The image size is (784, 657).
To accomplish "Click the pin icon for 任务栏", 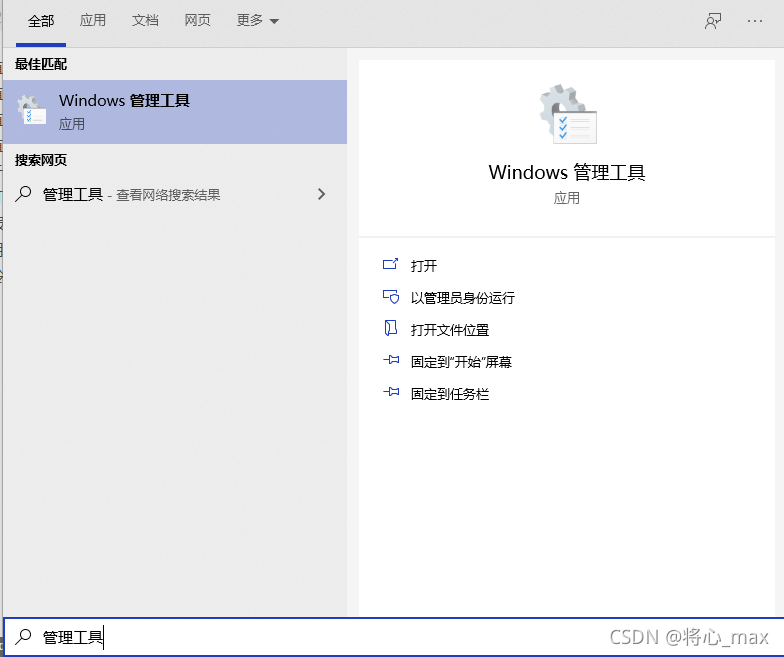I will [x=391, y=392].
